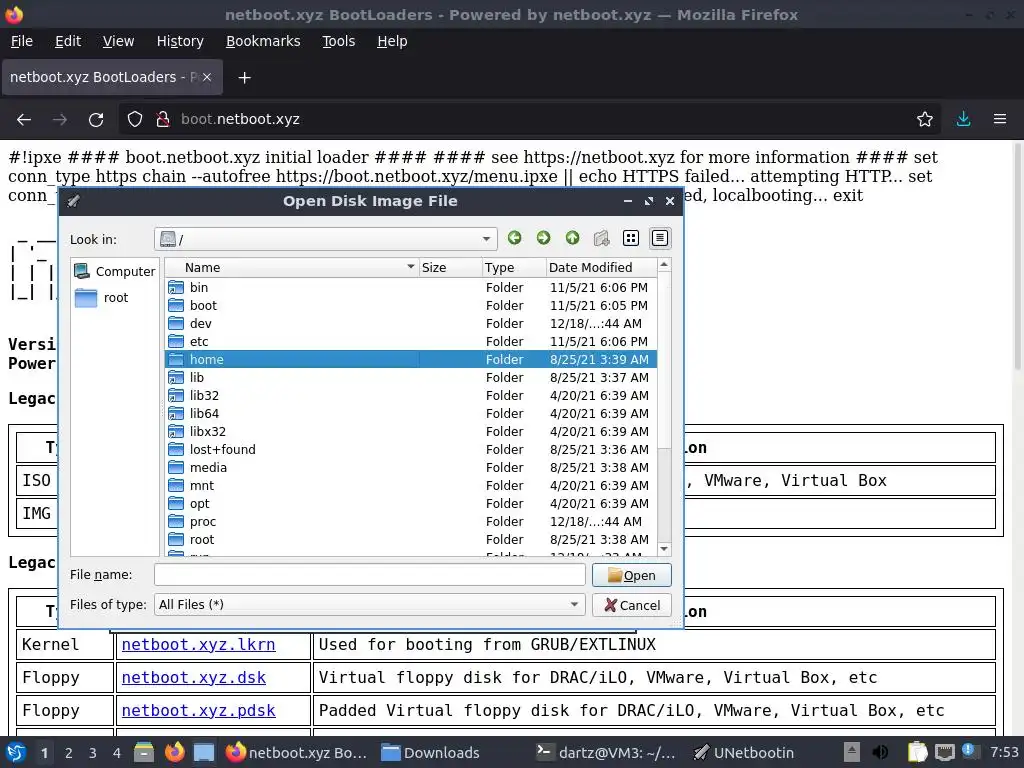Launch file manager from the taskbar

[144, 753]
